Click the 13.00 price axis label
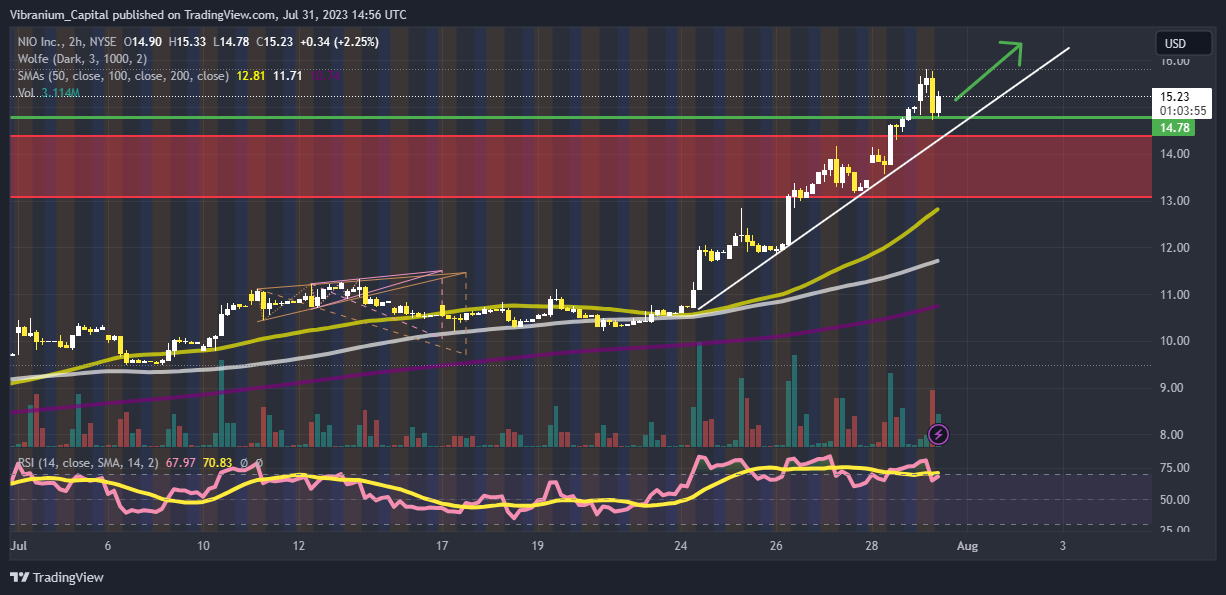This screenshot has width=1226, height=595. click(x=1175, y=200)
